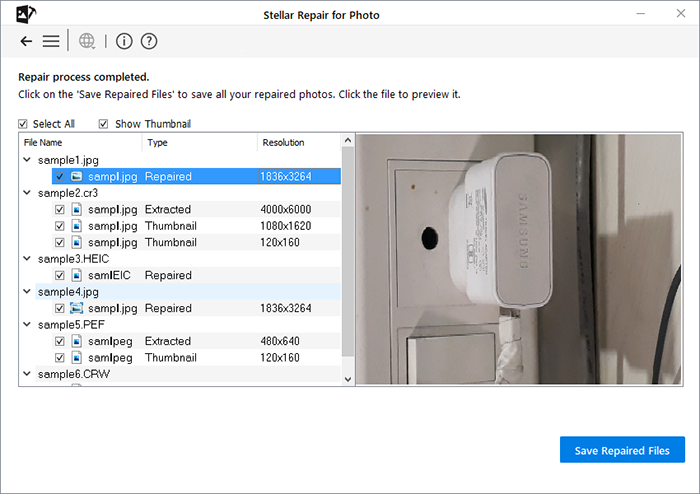Uncheck the samlEIC Repaired checkbox
Screen dimensions: 700x494
click(x=59, y=275)
